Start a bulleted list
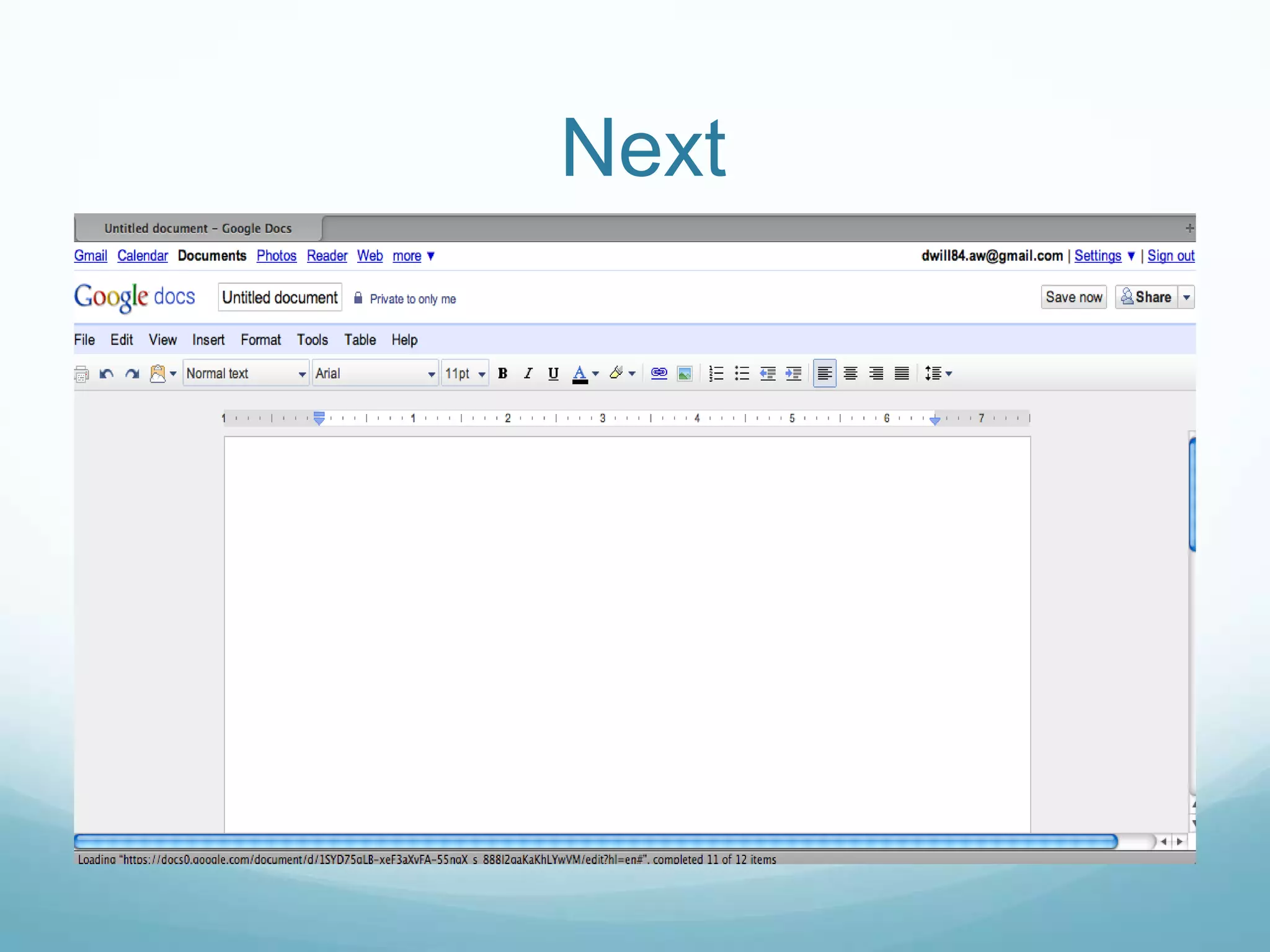The height and width of the screenshot is (952, 1270). coord(742,373)
